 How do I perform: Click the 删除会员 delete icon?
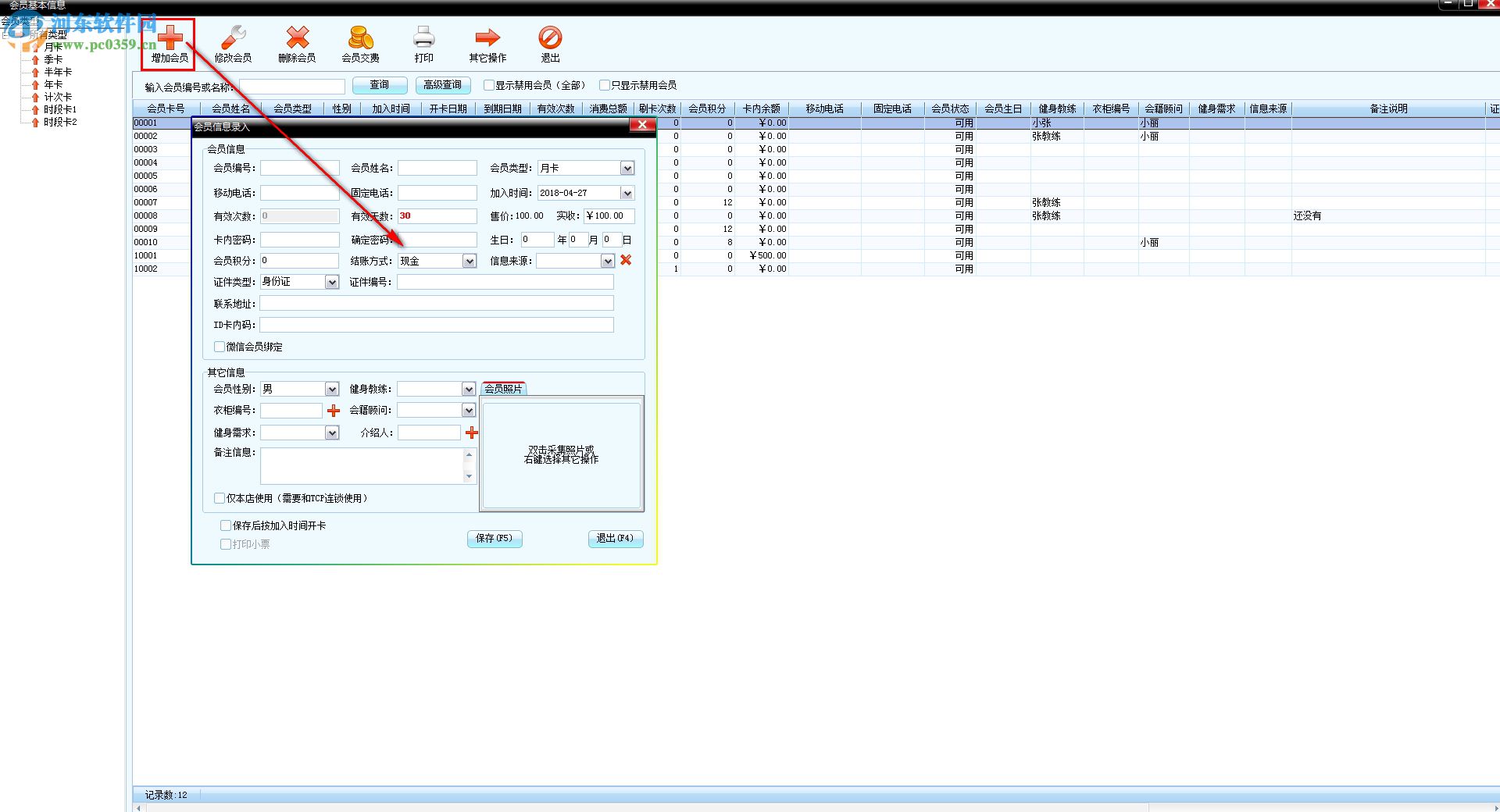click(297, 38)
